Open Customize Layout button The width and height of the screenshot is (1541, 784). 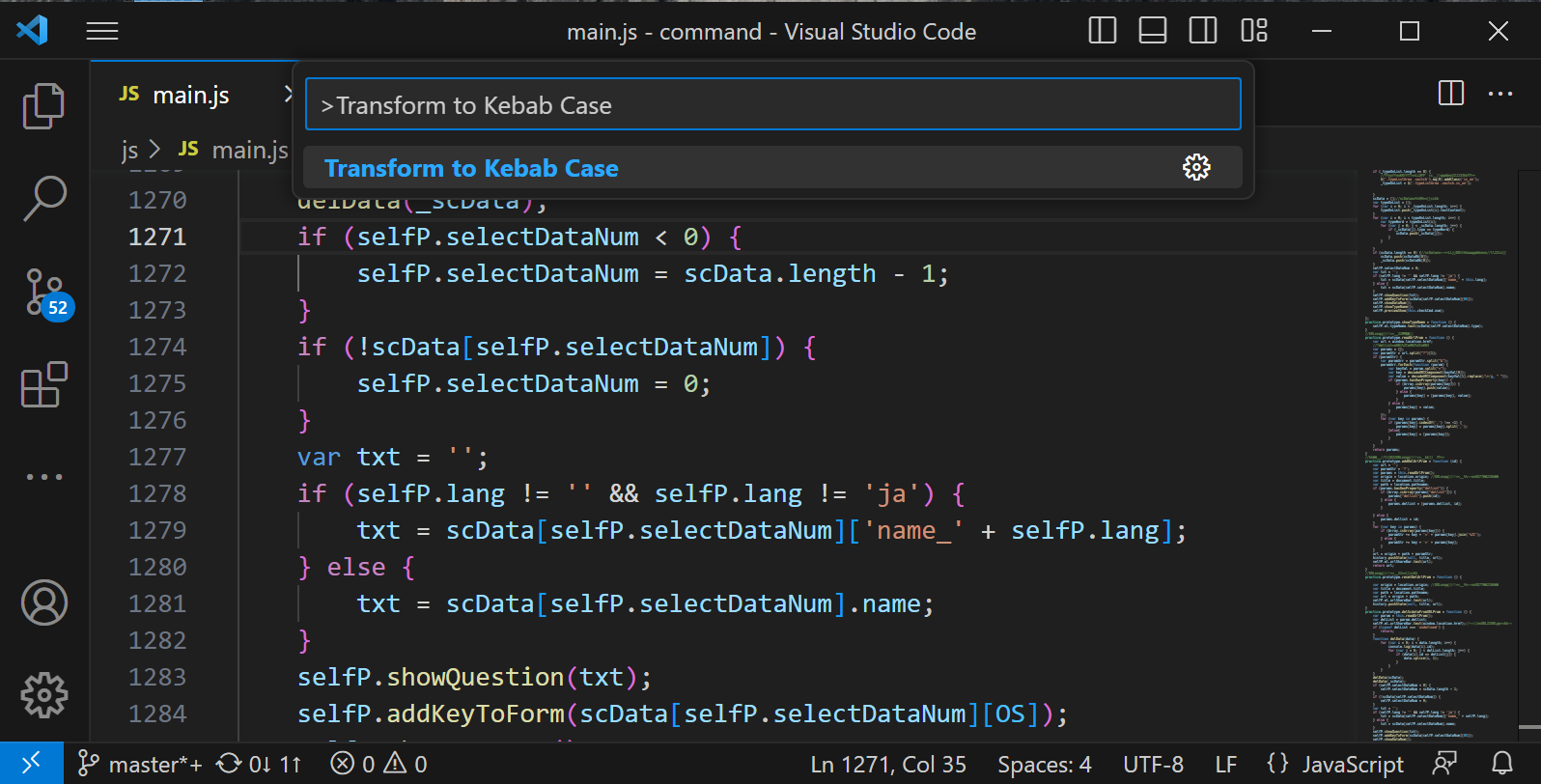tap(1254, 31)
